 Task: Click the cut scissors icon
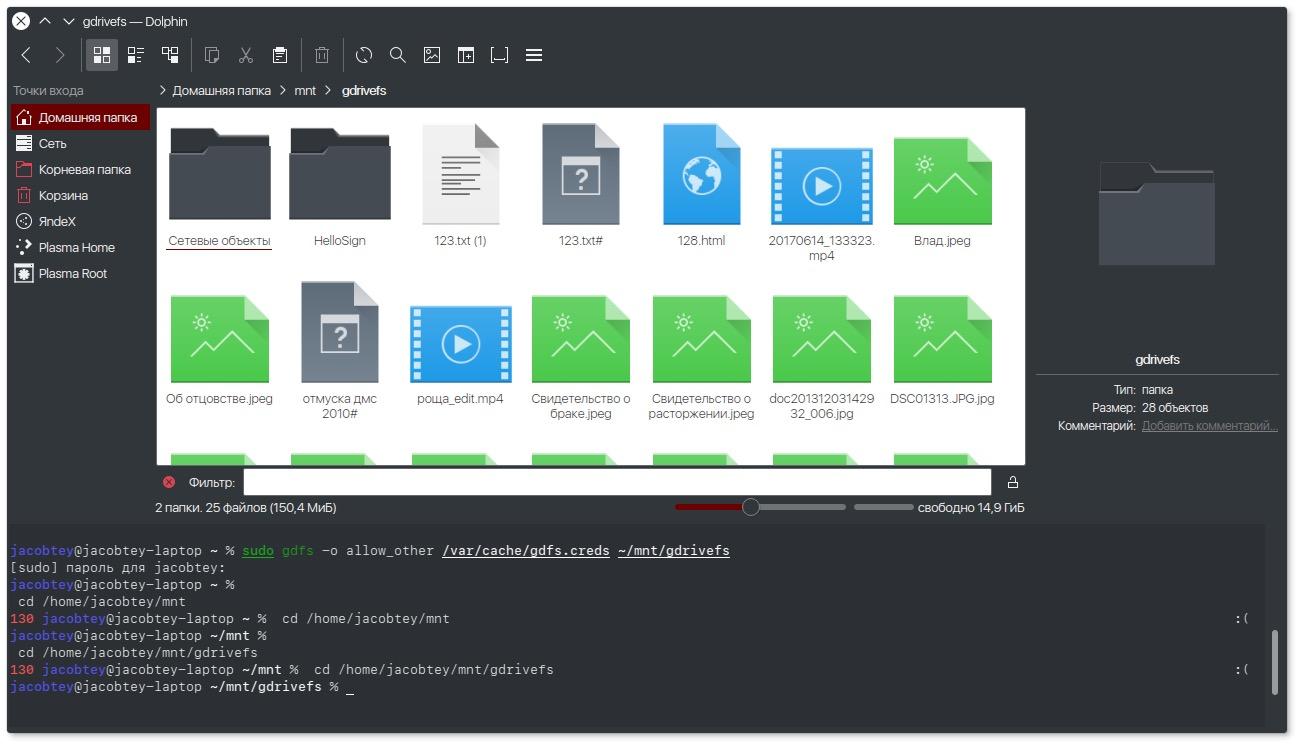246,55
